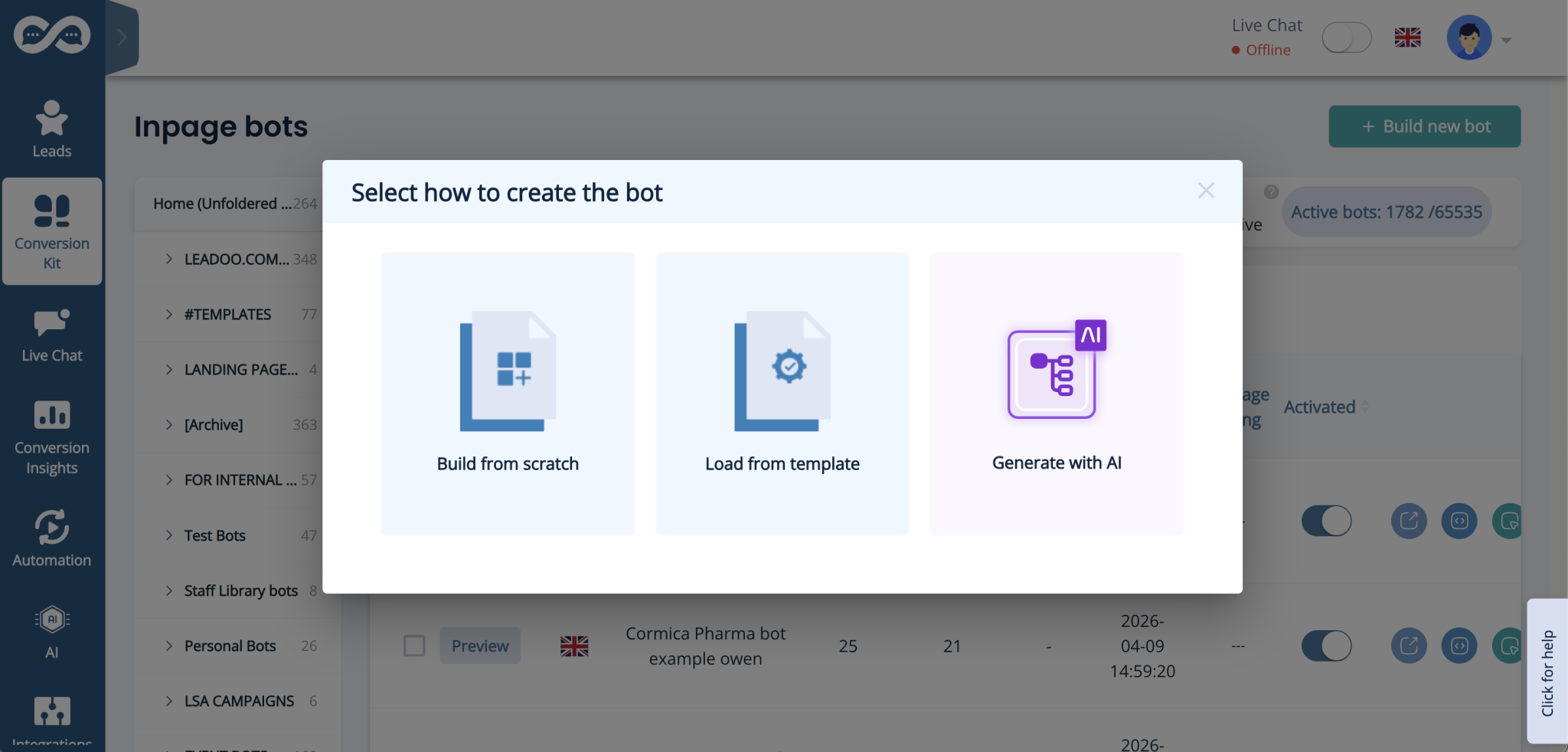The image size is (1568, 752).
Task: Click the help question mark icon
Action: point(1271,192)
